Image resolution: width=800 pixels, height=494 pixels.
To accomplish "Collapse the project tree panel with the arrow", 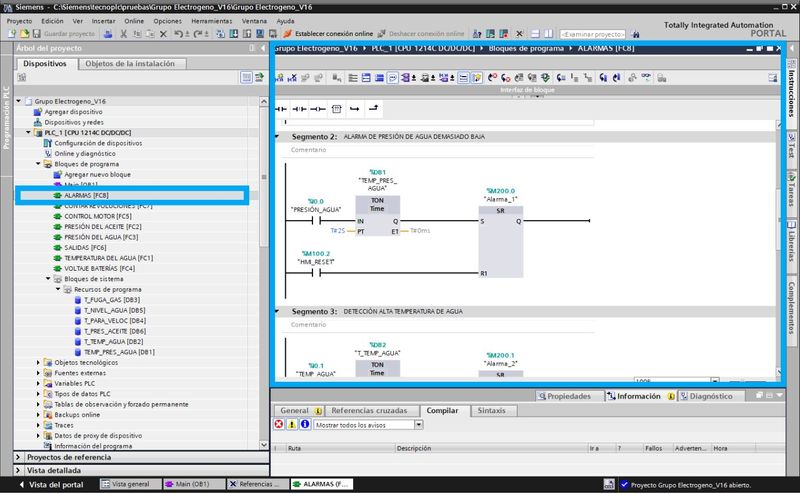I will coord(263,48).
